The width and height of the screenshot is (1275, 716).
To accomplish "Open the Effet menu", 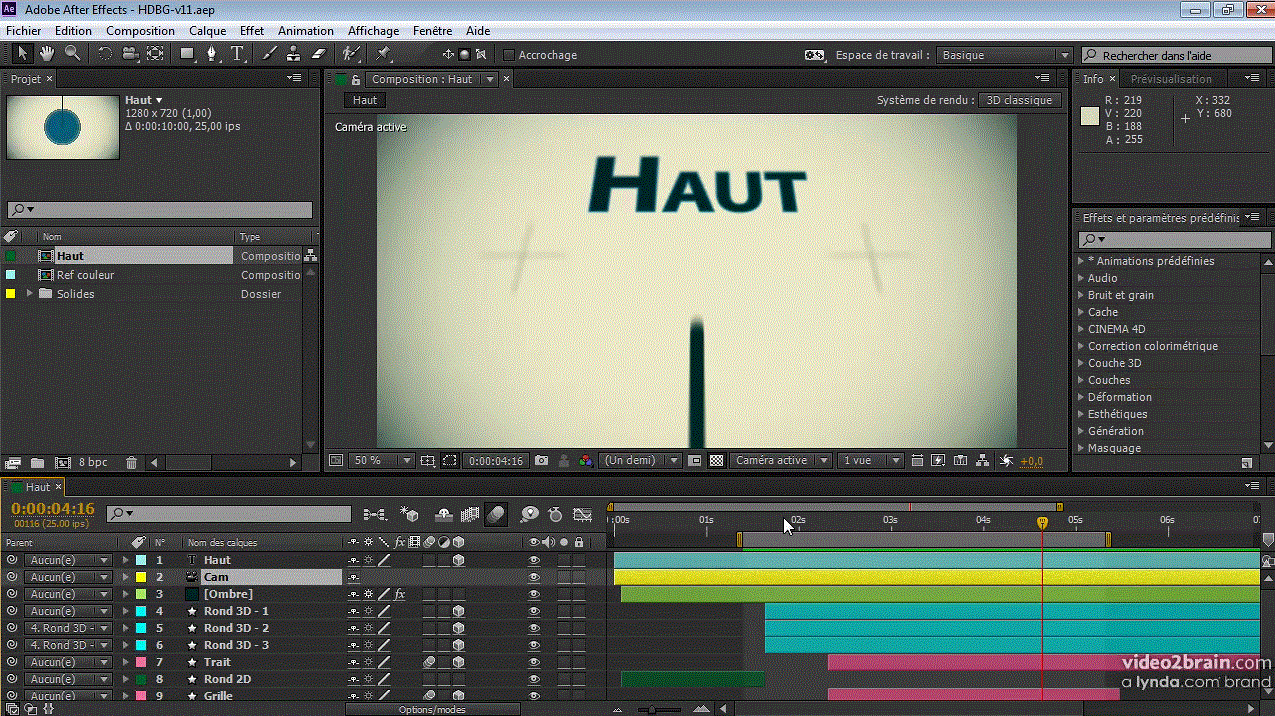I will (252, 31).
